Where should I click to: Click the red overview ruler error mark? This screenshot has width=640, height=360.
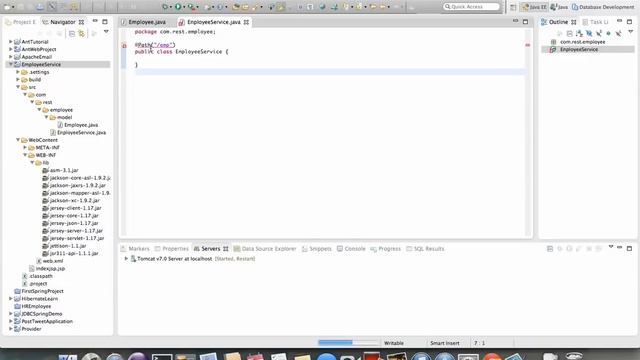[x=527, y=45]
